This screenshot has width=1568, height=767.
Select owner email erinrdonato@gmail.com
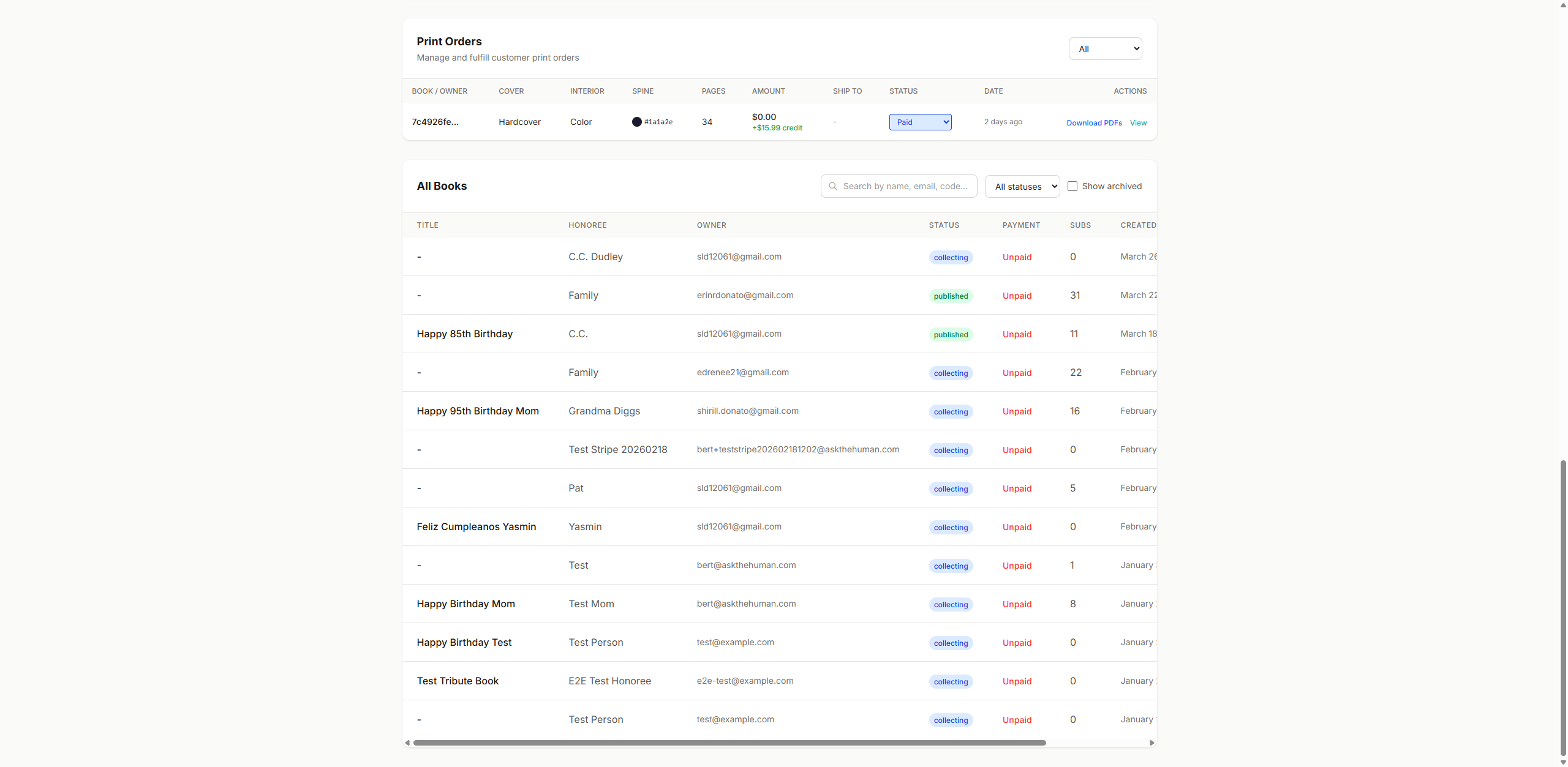745,295
